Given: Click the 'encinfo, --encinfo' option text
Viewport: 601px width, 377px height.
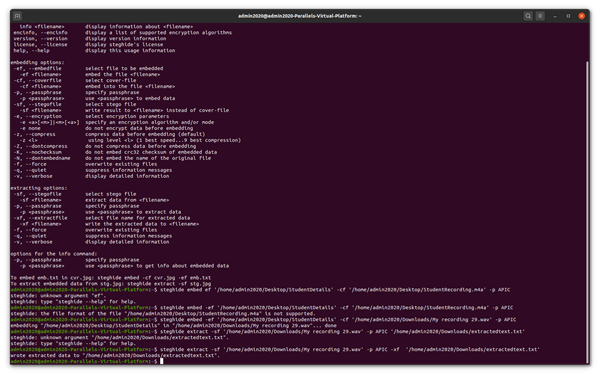Looking at the screenshot, I should pos(41,33).
